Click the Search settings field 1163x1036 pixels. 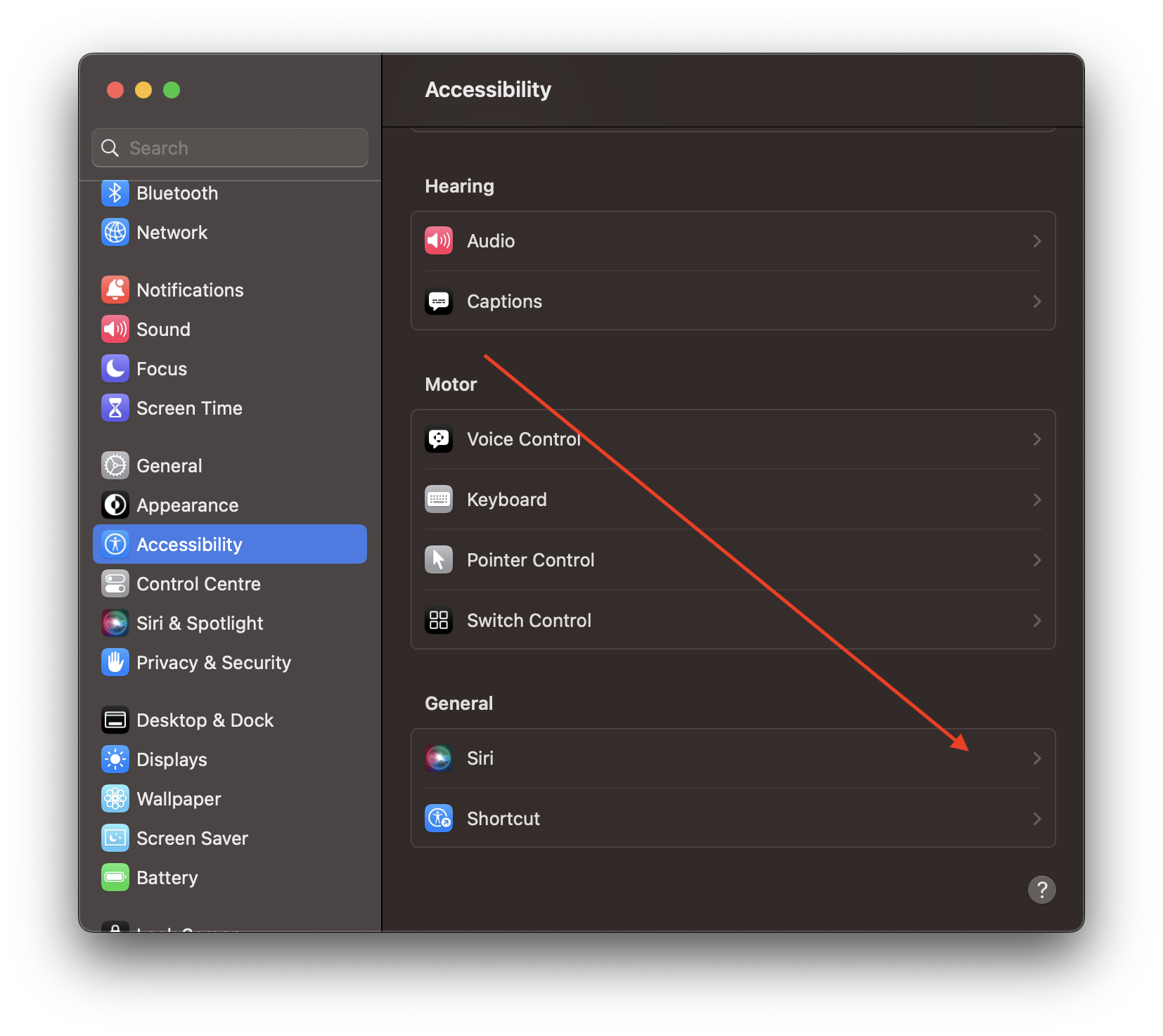pyautogui.click(x=239, y=148)
